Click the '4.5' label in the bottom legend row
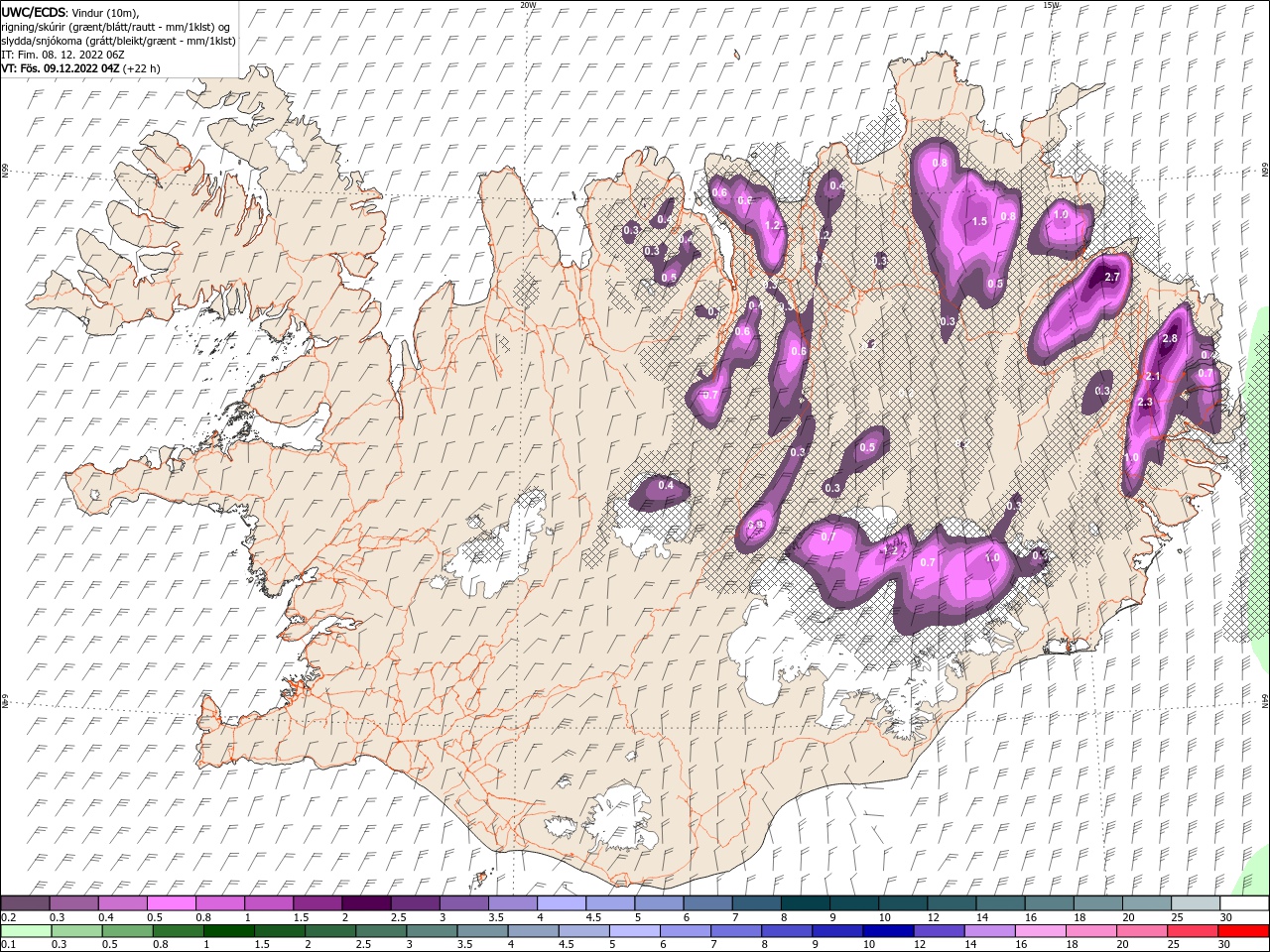Image resolution: width=1270 pixels, height=952 pixels. (567, 945)
